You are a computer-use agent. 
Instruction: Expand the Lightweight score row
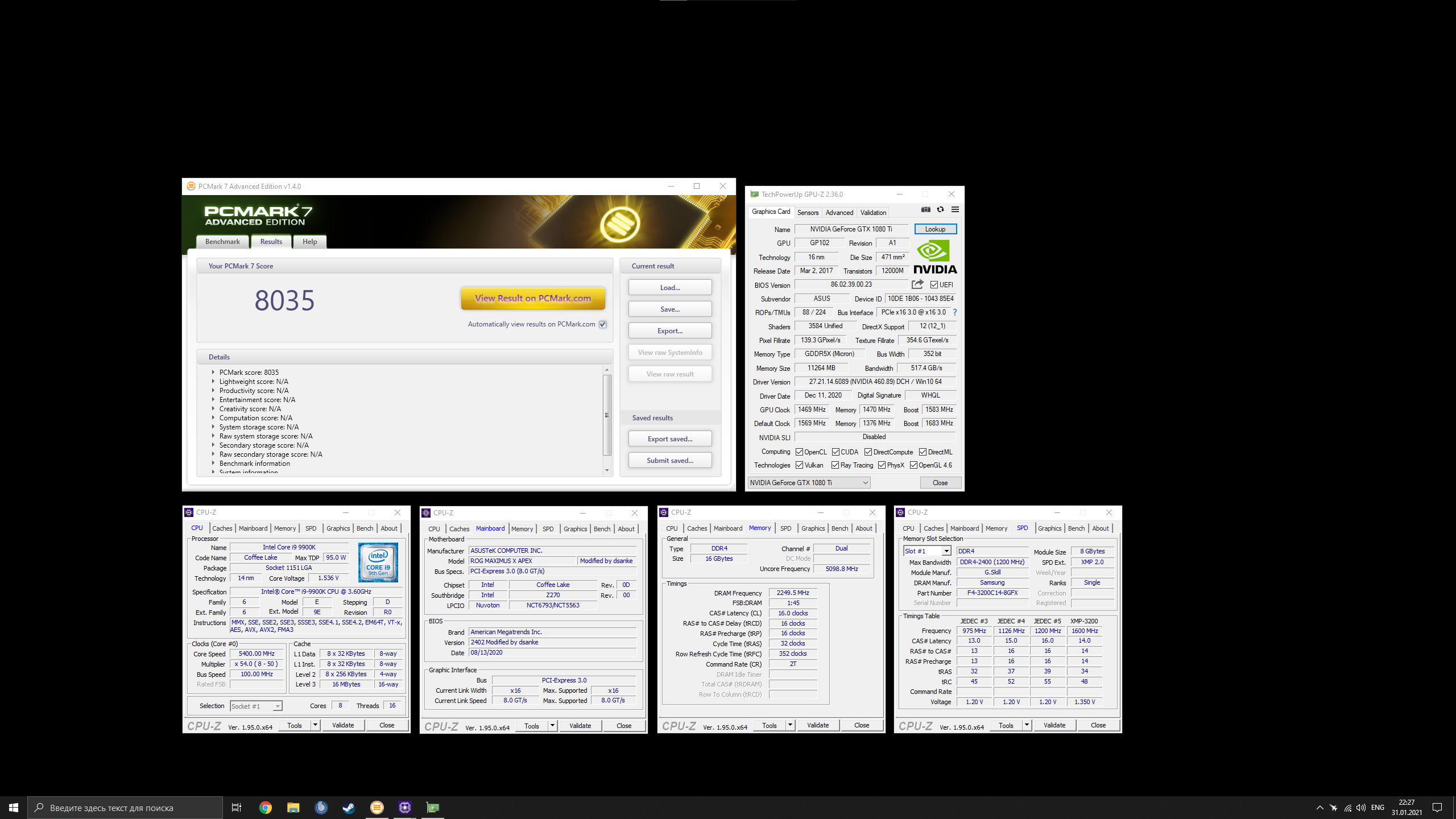pos(213,382)
